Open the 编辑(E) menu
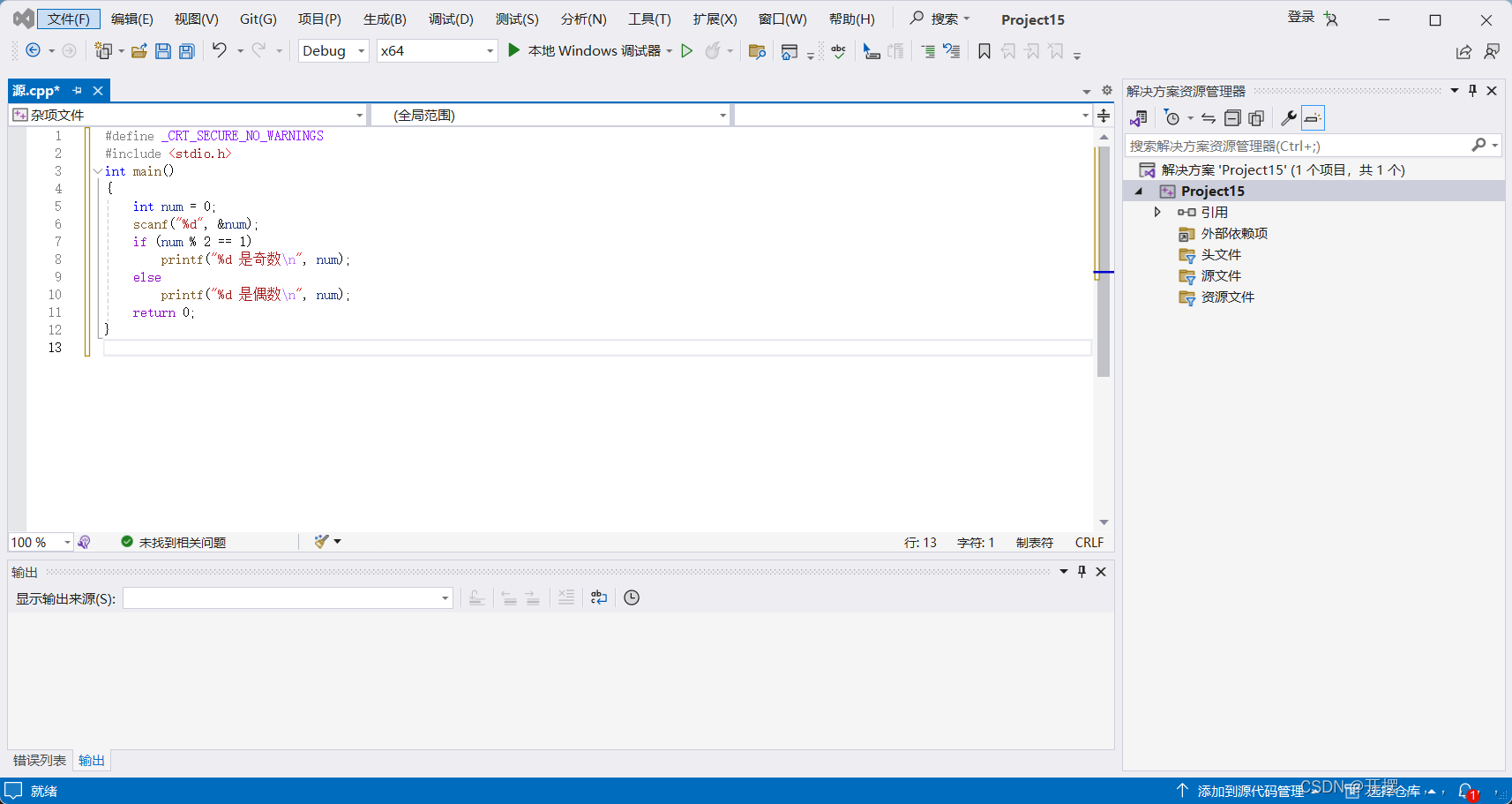This screenshot has width=1512, height=804. (x=132, y=19)
